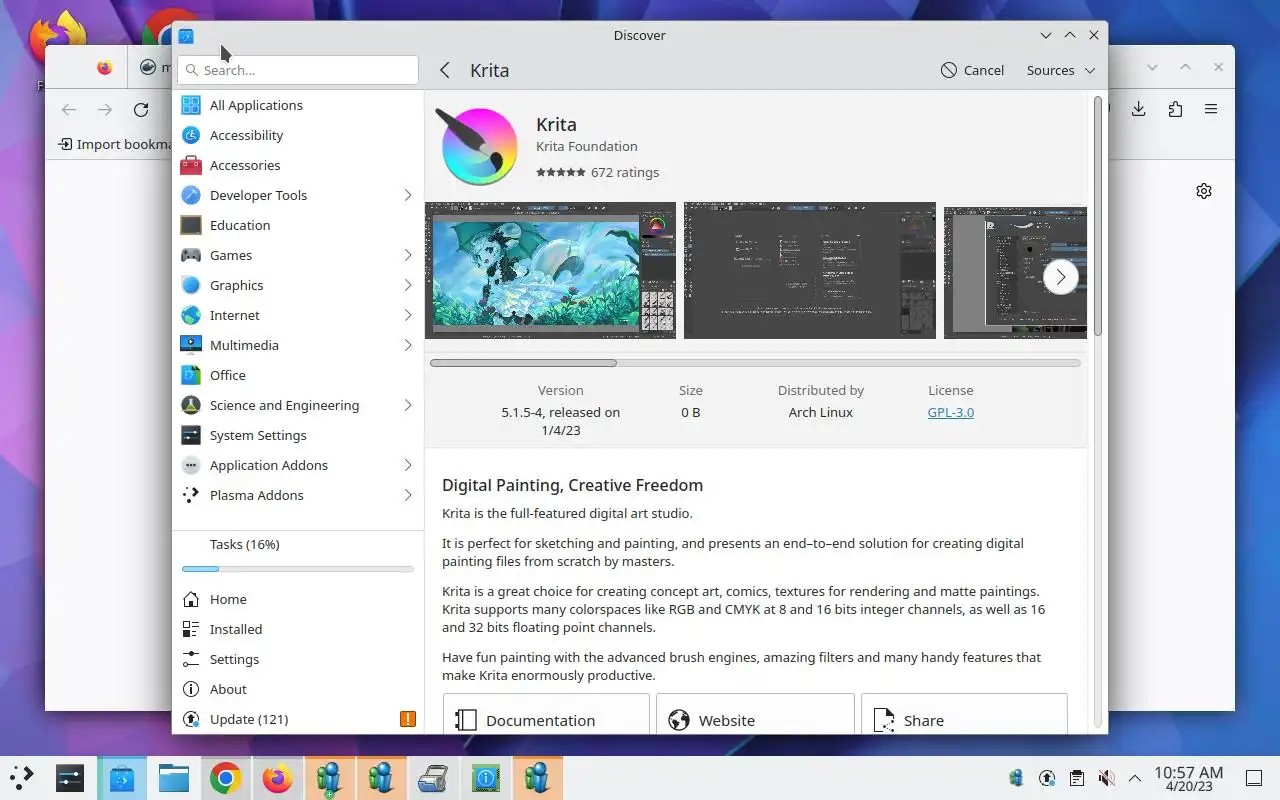Click the muted volume tray icon
1280x800 pixels.
coord(1106,778)
